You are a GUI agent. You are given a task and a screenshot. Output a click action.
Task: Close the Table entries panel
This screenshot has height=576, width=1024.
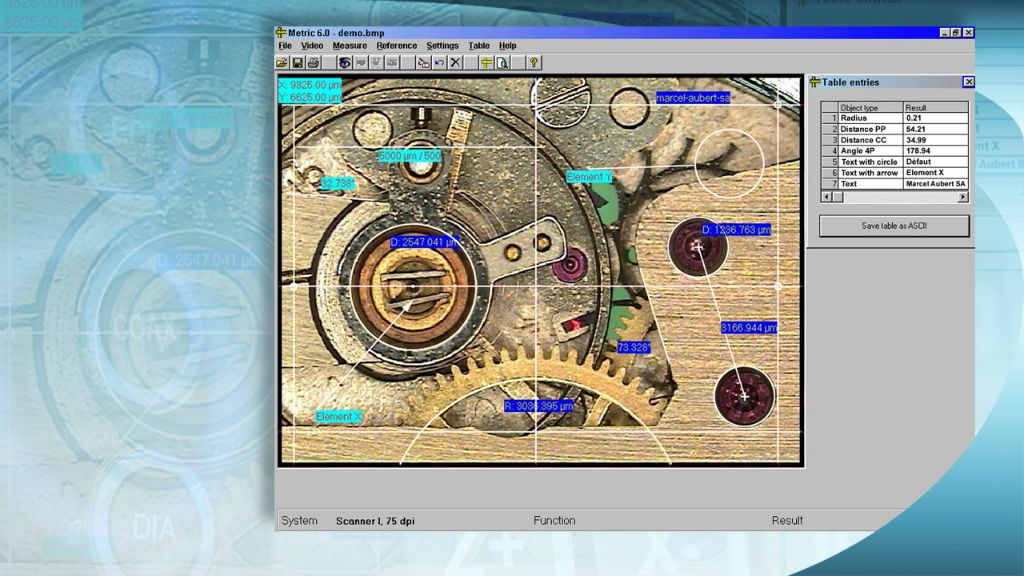tap(968, 82)
